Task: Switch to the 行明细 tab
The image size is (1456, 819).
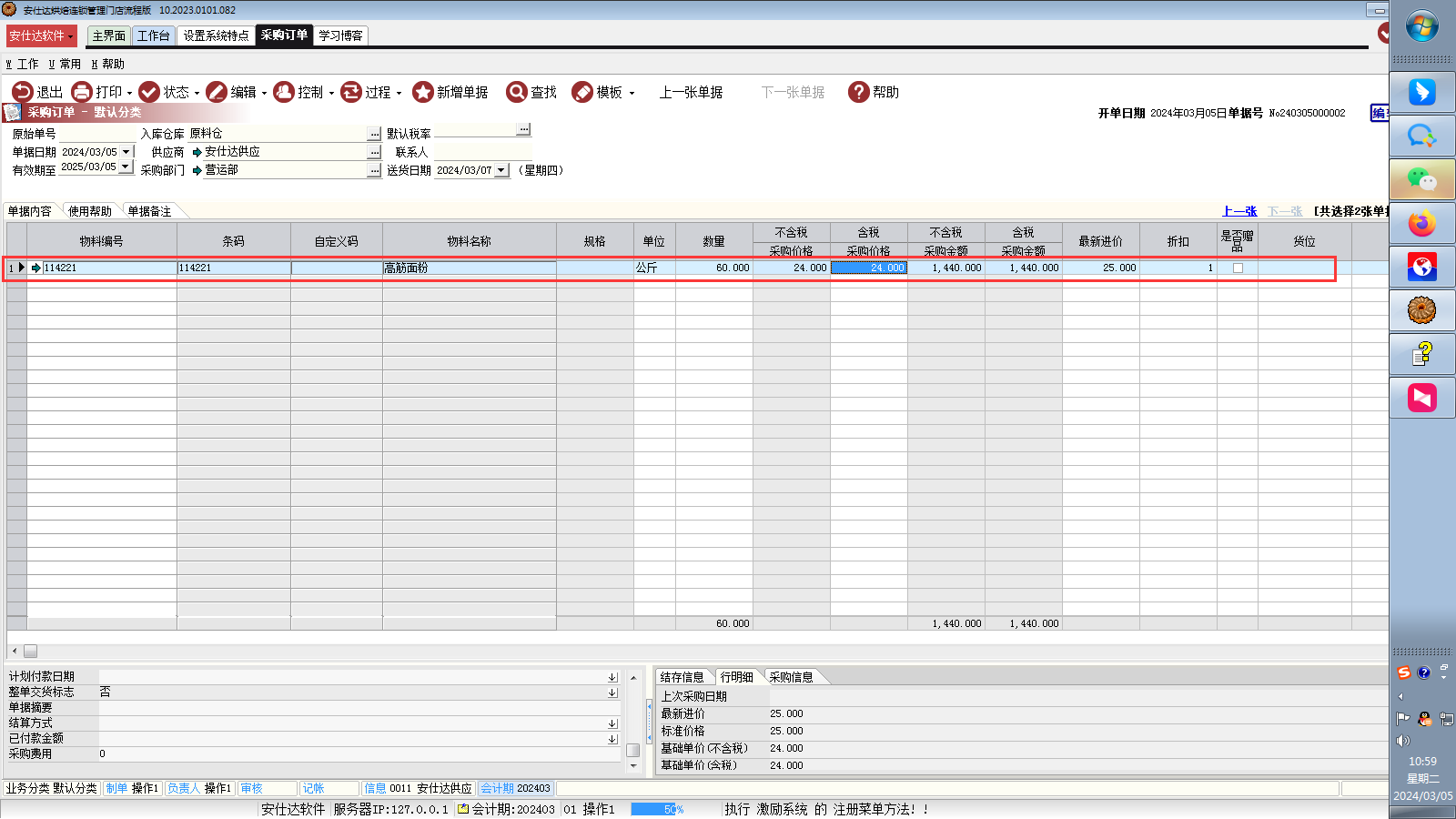Action: 737,677
